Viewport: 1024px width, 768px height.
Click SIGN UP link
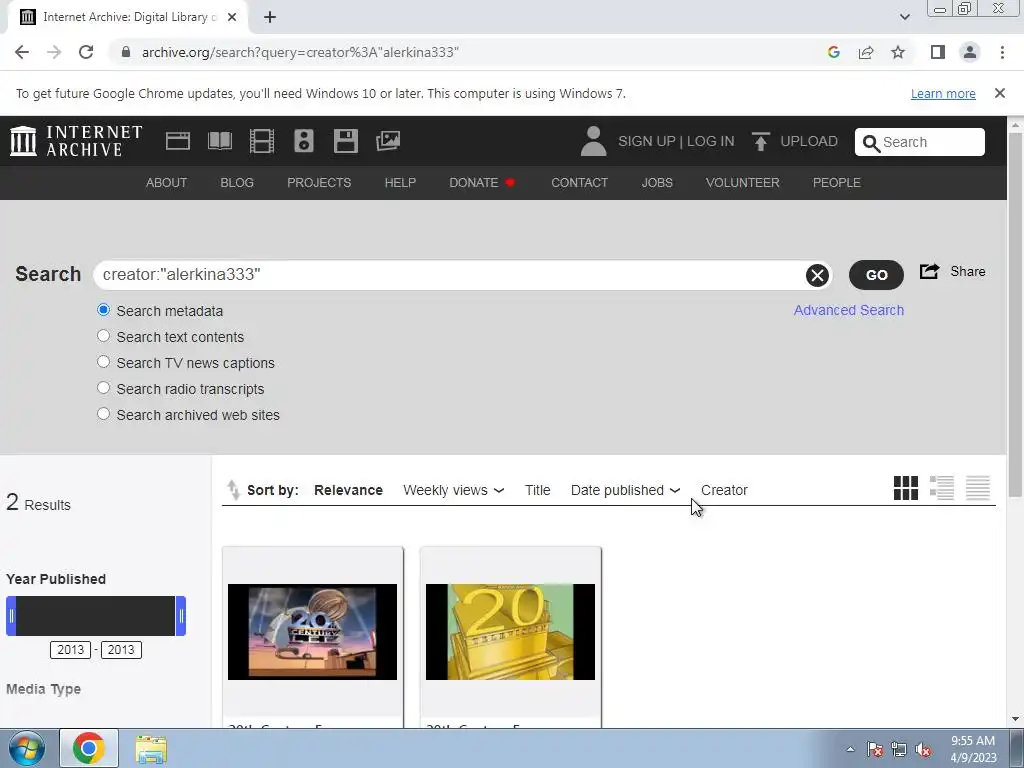point(647,141)
